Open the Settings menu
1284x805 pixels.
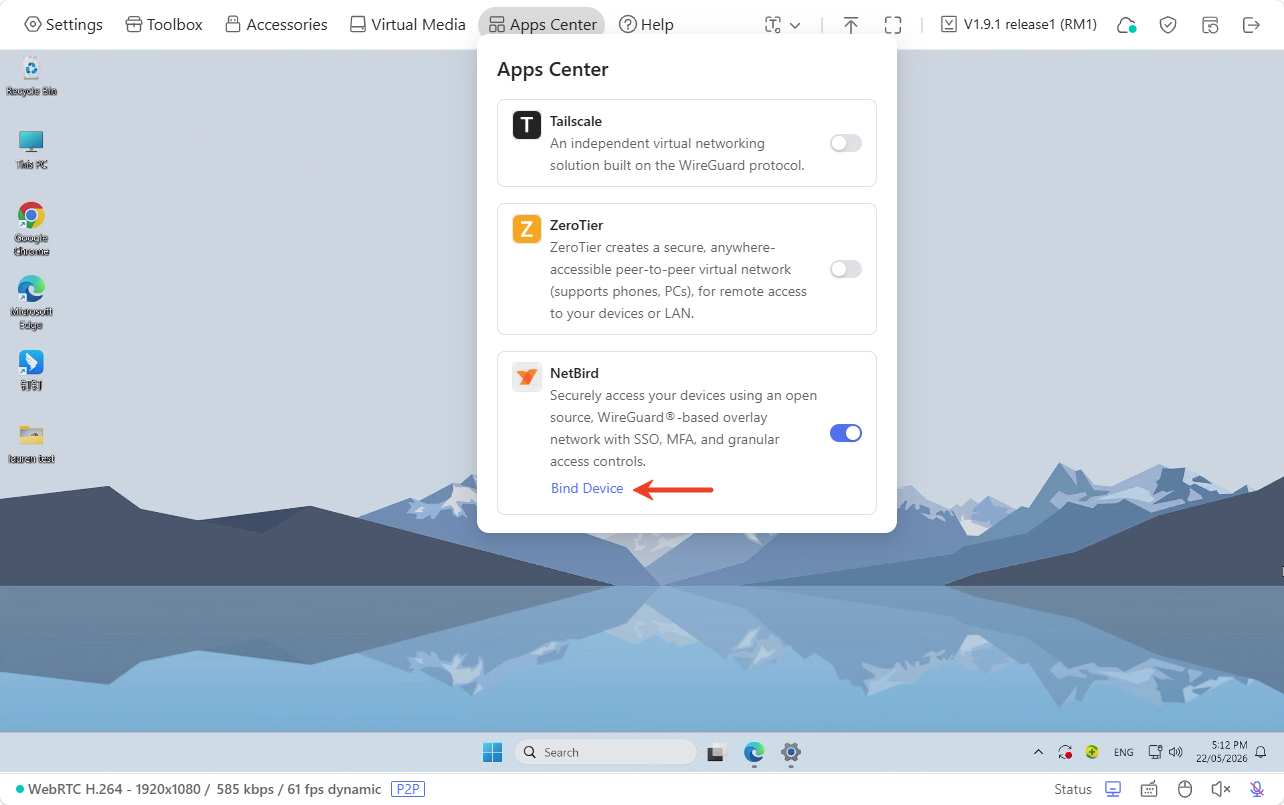point(63,24)
